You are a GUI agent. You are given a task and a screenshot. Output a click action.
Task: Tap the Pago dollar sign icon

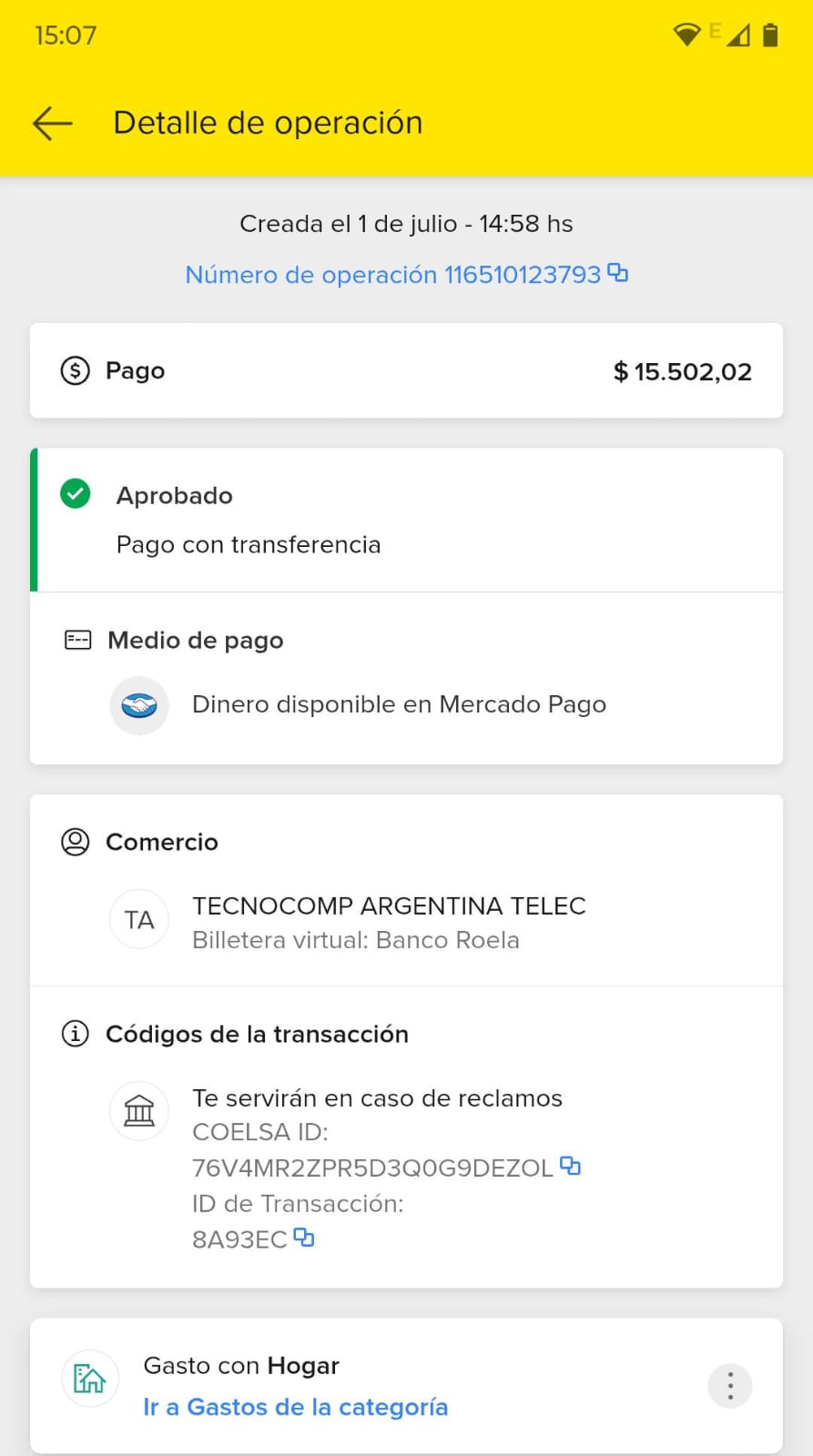coord(76,370)
